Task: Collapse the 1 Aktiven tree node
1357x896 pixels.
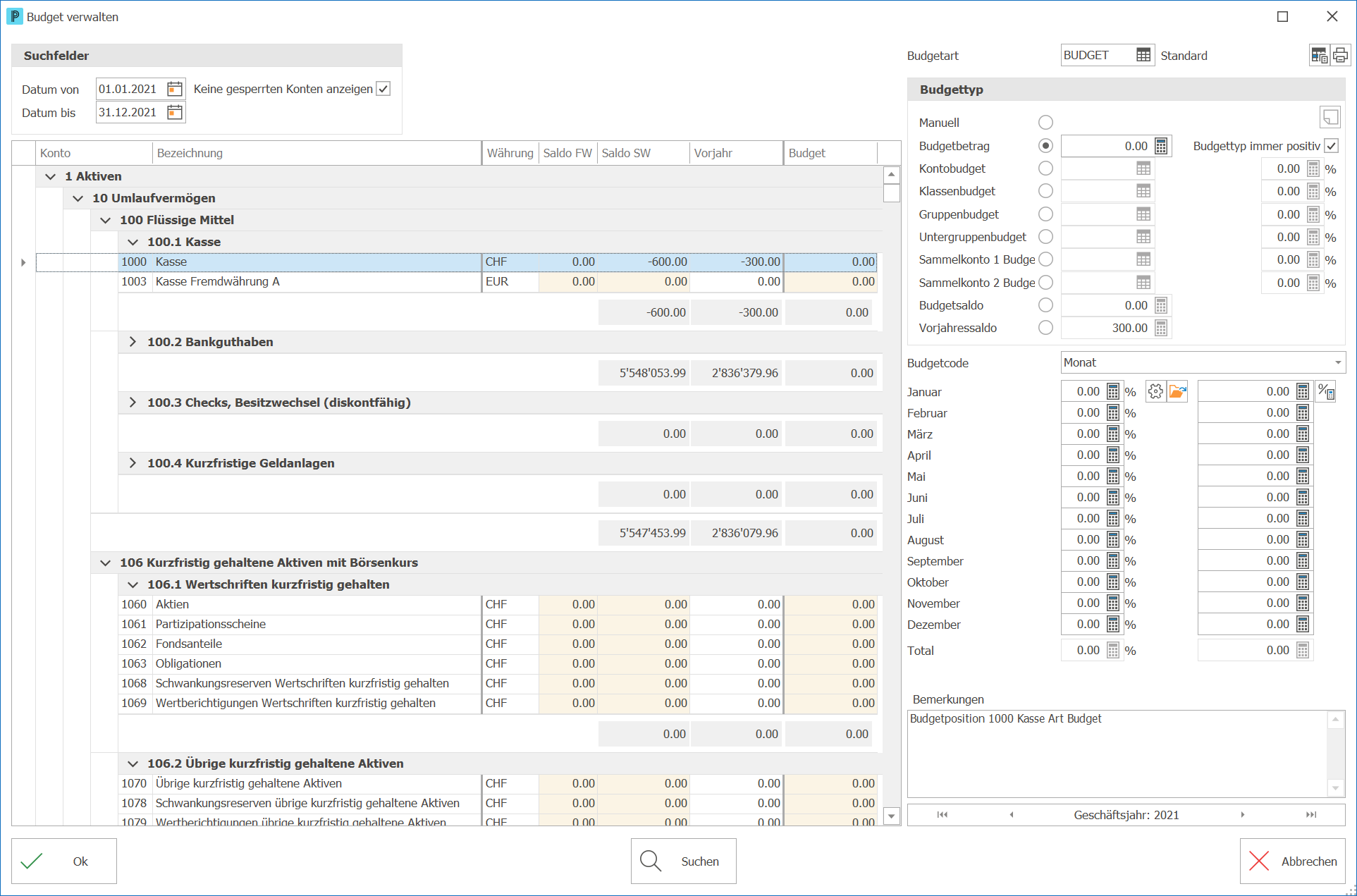Action: point(50,176)
